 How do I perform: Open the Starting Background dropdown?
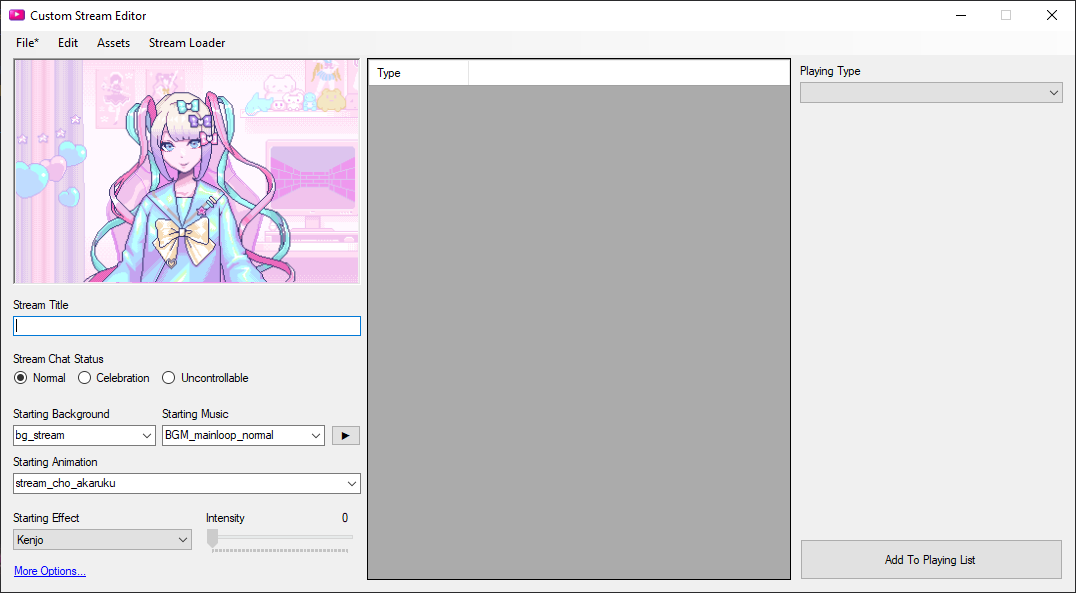click(148, 435)
